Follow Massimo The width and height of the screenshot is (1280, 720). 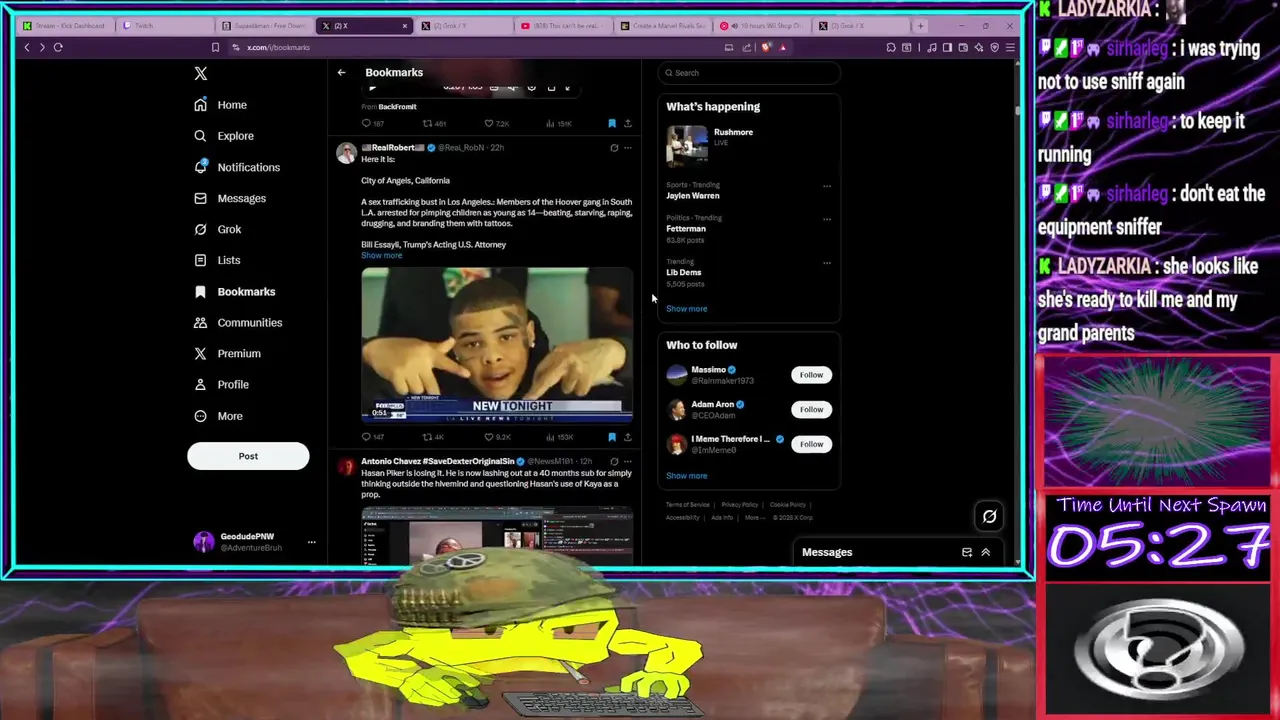click(811, 375)
